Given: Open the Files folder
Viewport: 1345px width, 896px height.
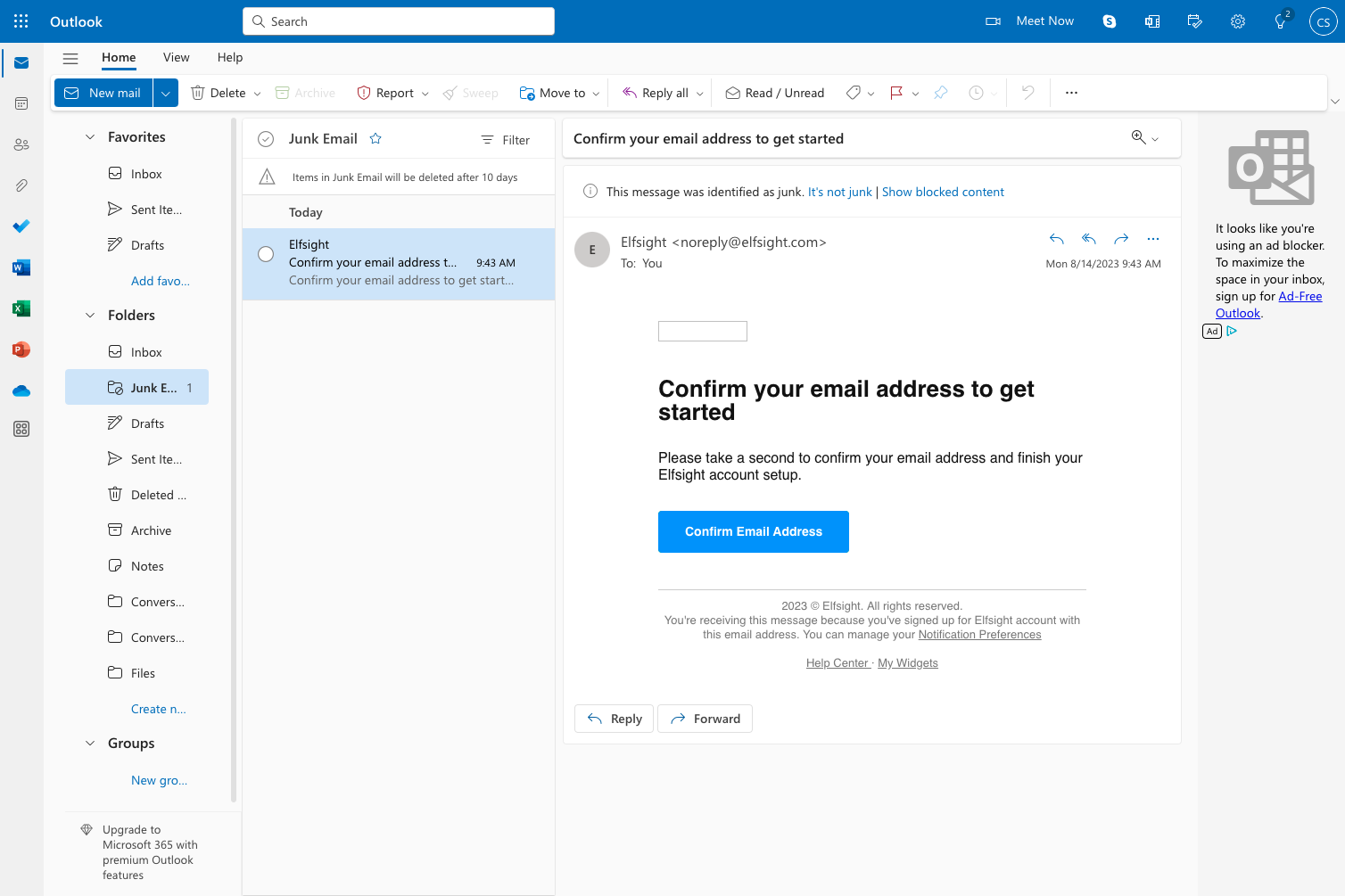Looking at the screenshot, I should tap(137, 673).
